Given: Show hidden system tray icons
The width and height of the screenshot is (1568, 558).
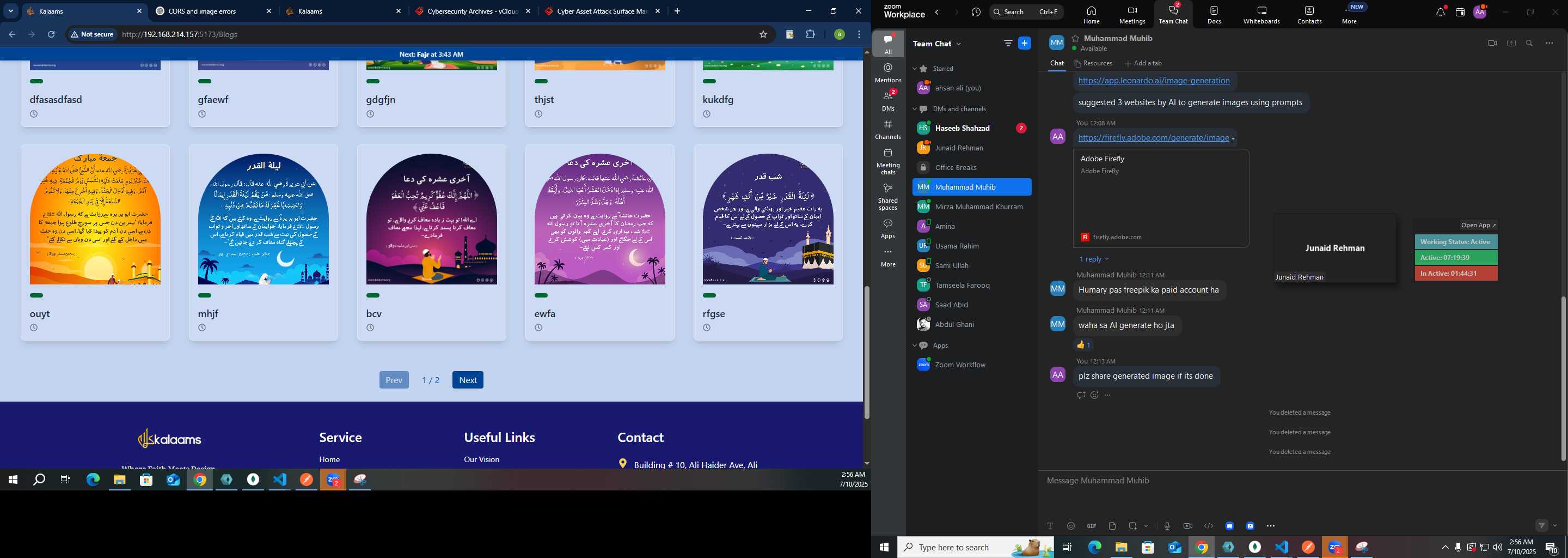Looking at the screenshot, I should pyautogui.click(x=1445, y=547).
